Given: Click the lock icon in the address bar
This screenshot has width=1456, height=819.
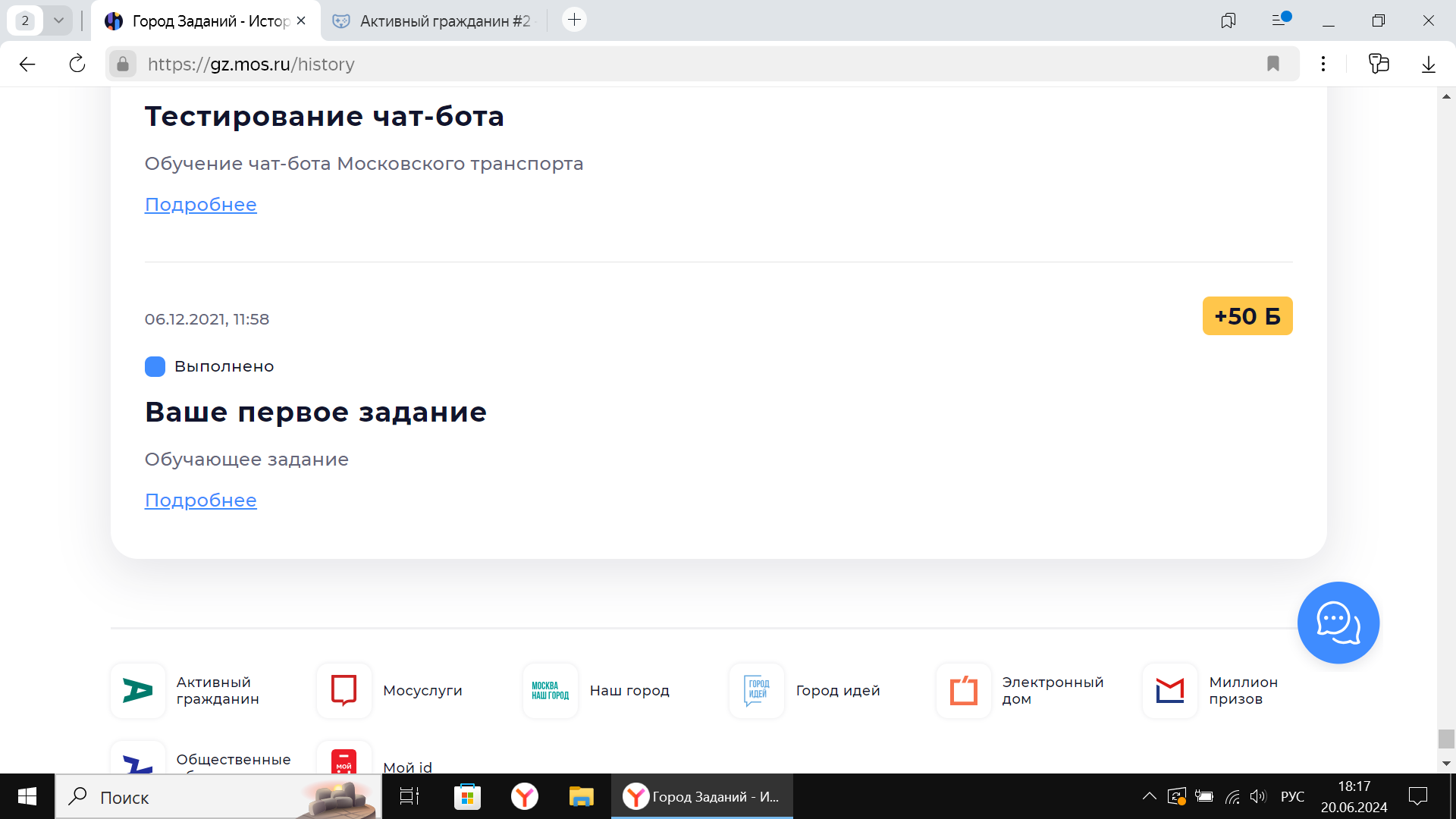Looking at the screenshot, I should pos(122,64).
